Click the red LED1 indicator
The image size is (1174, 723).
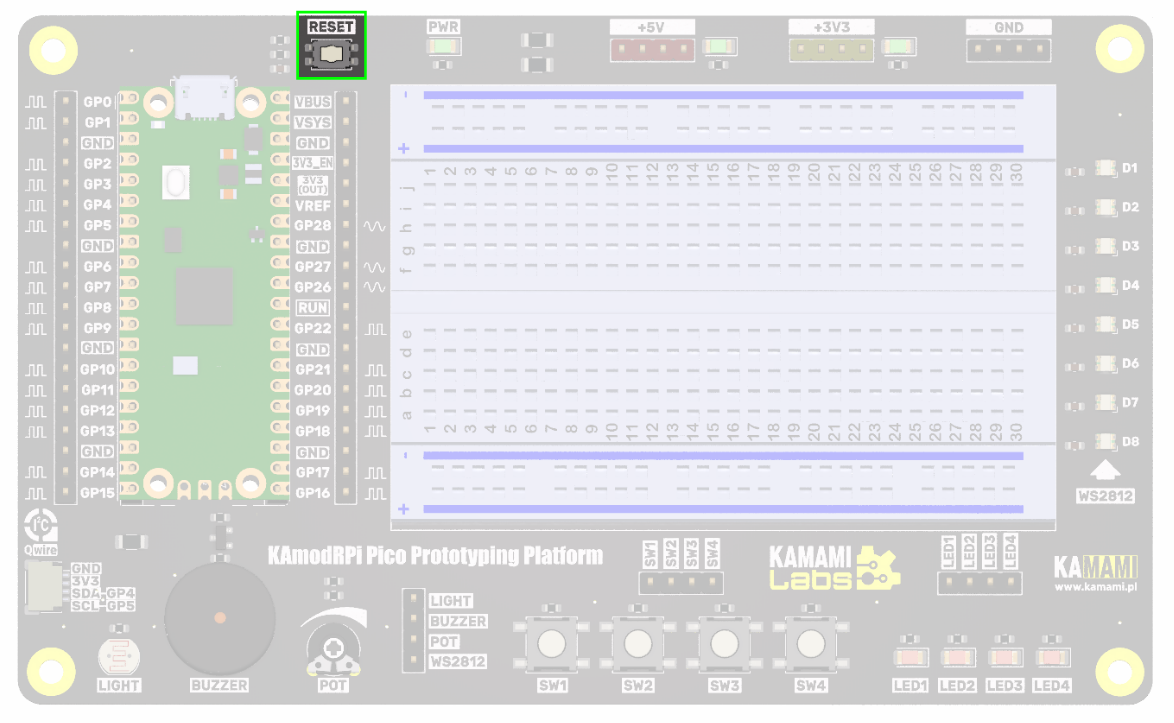(911, 658)
